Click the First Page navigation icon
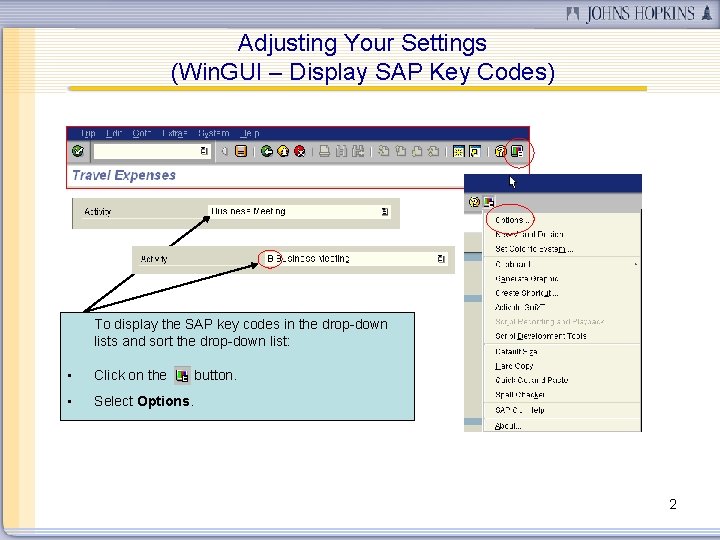 pyautogui.click(x=383, y=151)
